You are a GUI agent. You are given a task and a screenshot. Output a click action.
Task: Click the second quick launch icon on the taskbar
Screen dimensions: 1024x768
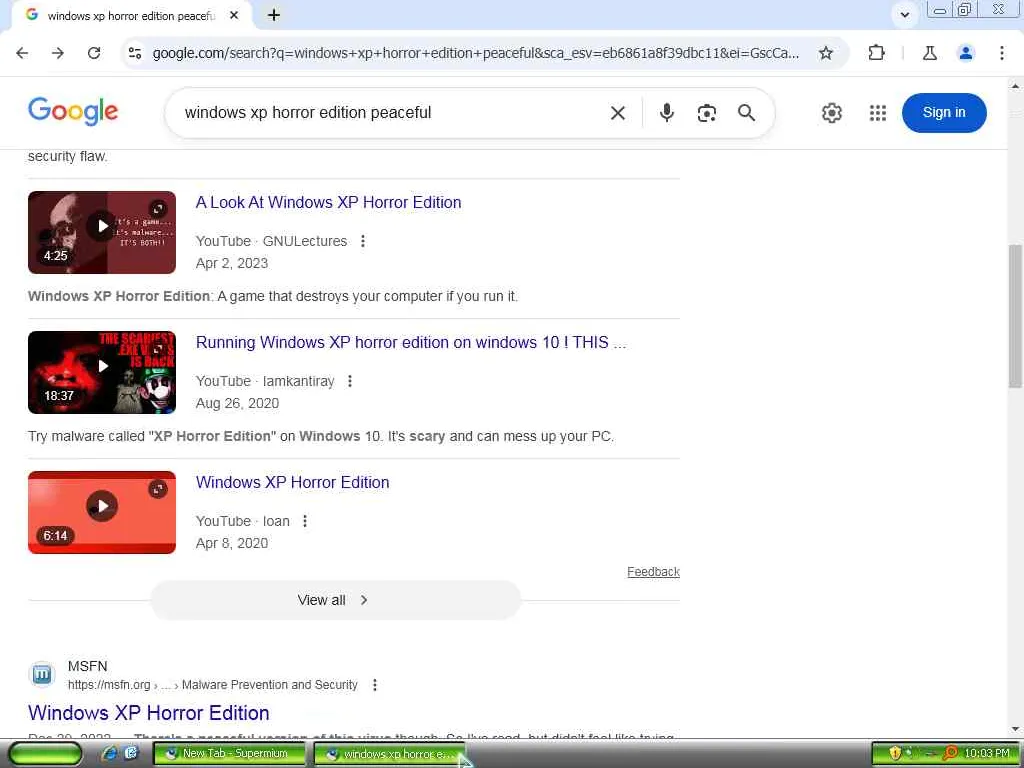131,753
